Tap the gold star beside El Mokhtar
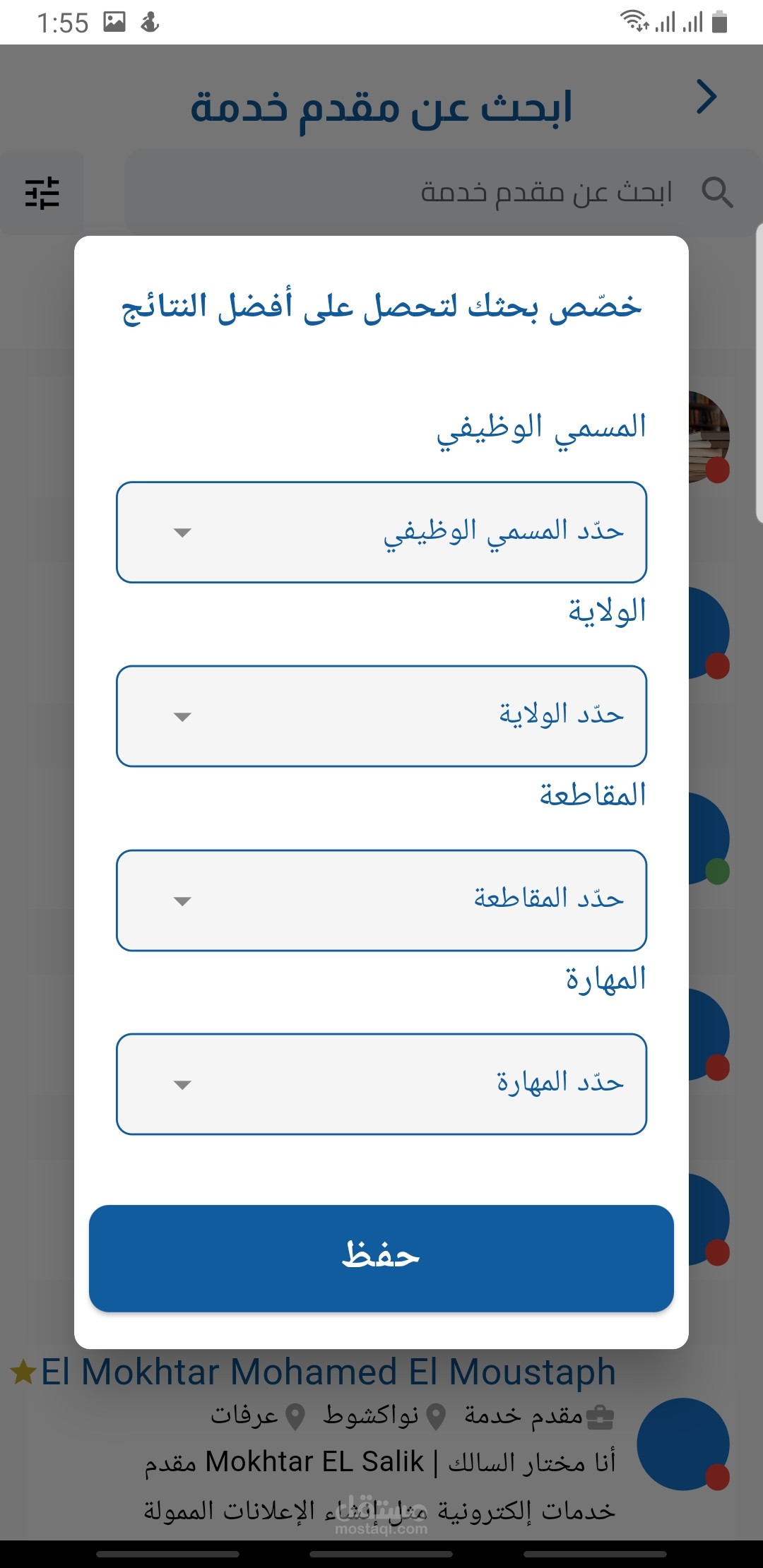The width and height of the screenshot is (763, 1568). (23, 1372)
